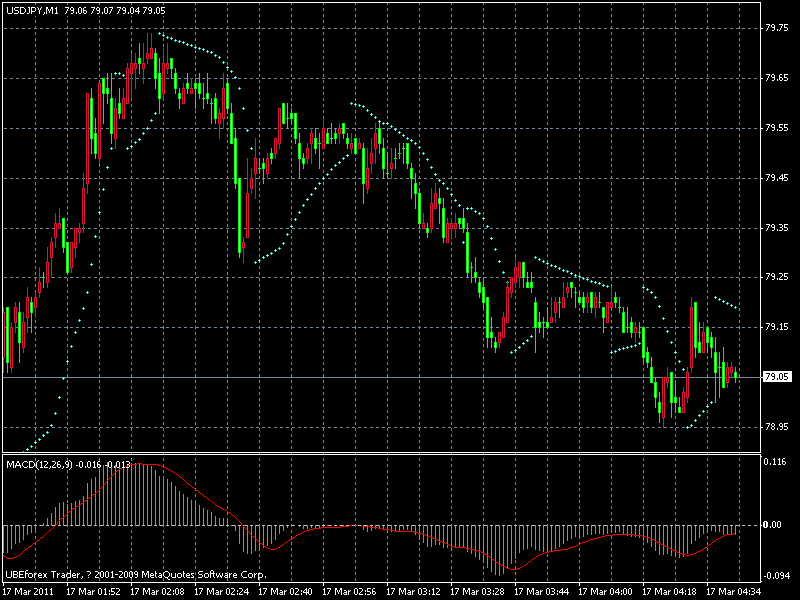Click the 79.45 price scale label
The width and height of the screenshot is (800, 600).
[777, 178]
